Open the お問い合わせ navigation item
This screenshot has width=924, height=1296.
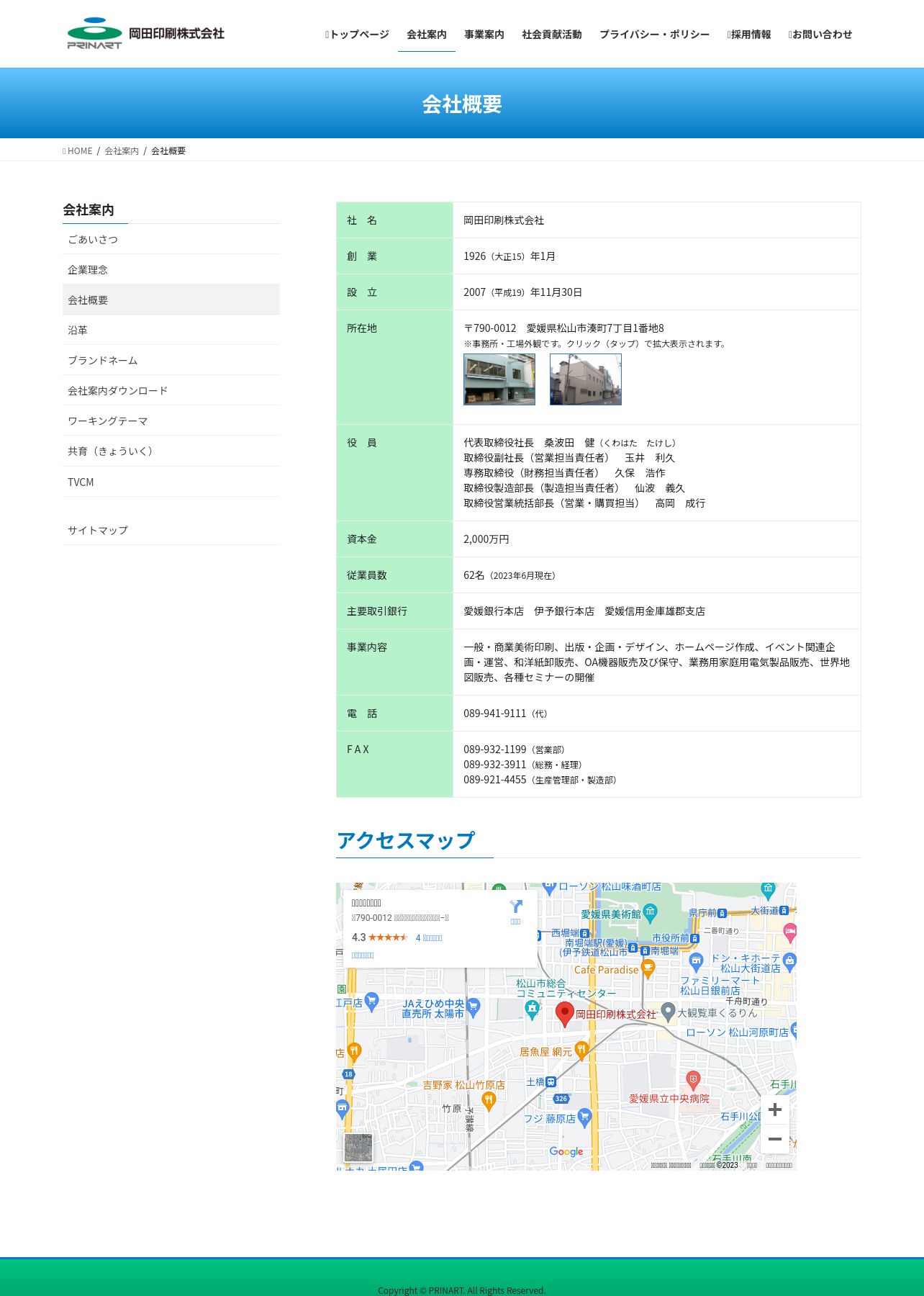coord(820,34)
